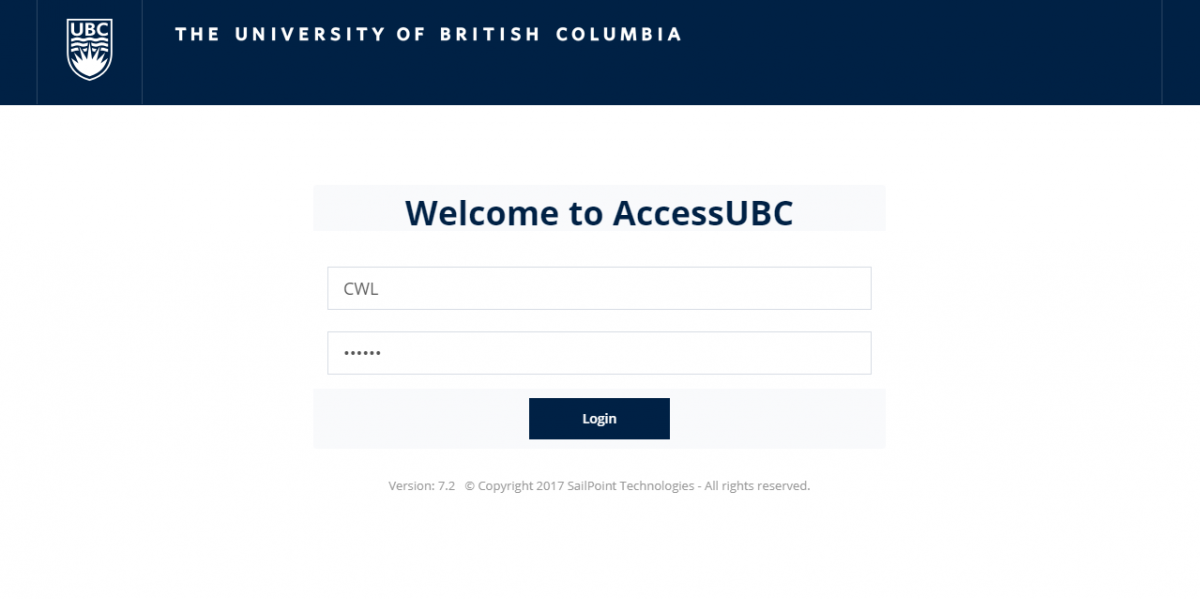
Task: Click the word COLUMBIA in the header
Action: pos(619,35)
